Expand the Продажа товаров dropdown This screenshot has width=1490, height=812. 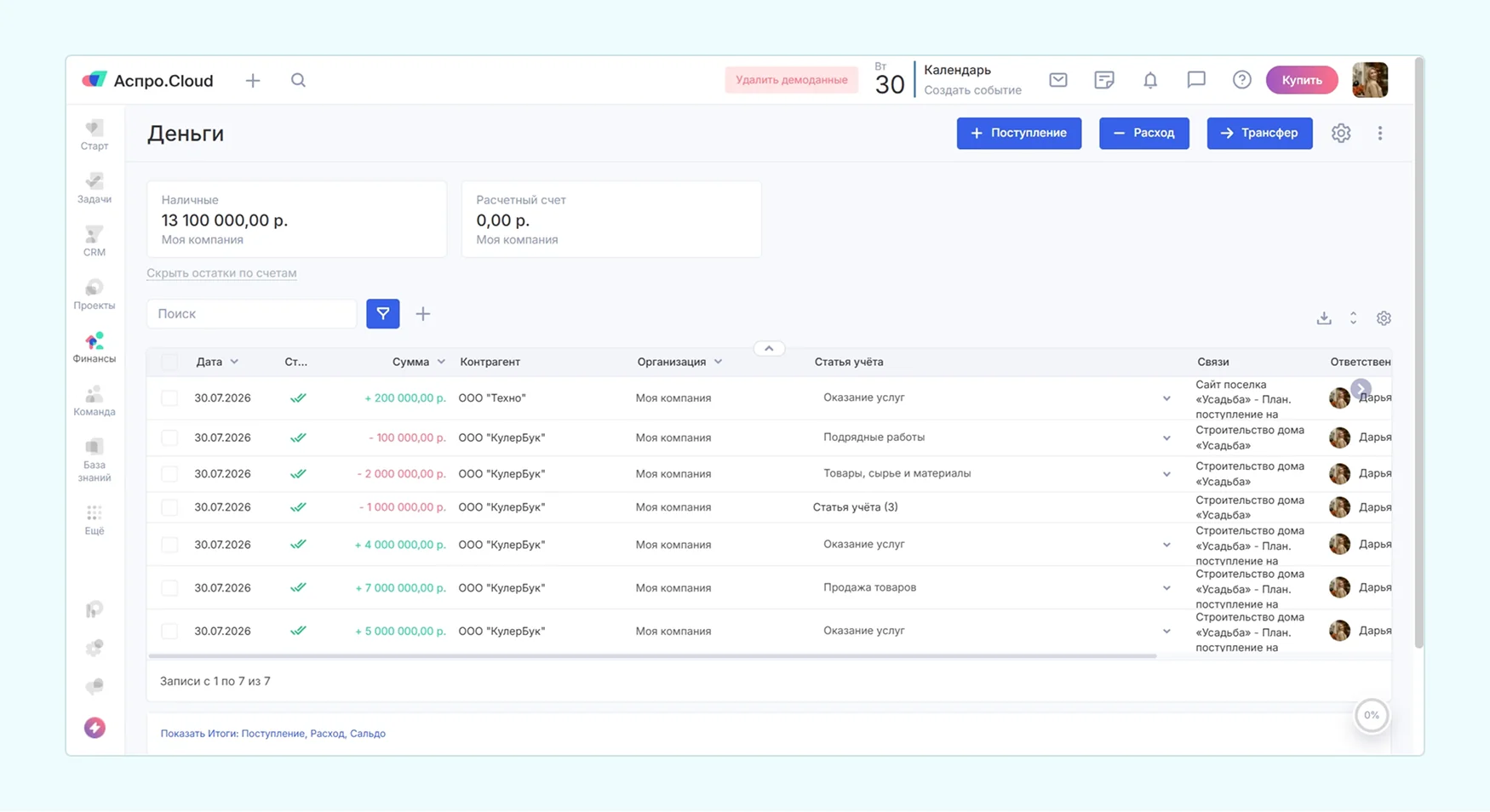coord(1166,588)
